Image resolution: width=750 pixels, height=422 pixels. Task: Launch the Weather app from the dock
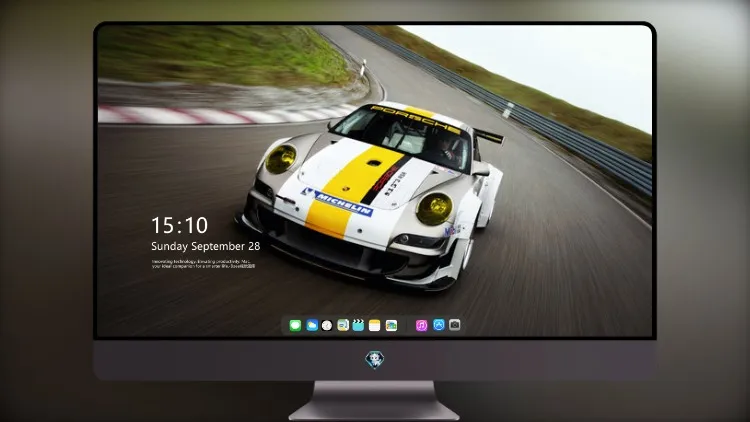point(312,325)
